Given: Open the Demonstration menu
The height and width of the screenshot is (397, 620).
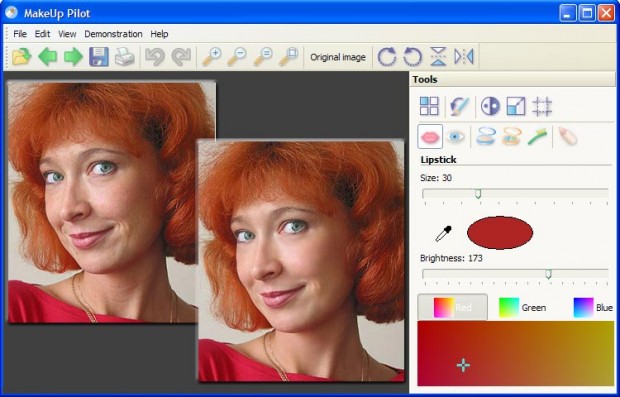Looking at the screenshot, I should coord(113,34).
